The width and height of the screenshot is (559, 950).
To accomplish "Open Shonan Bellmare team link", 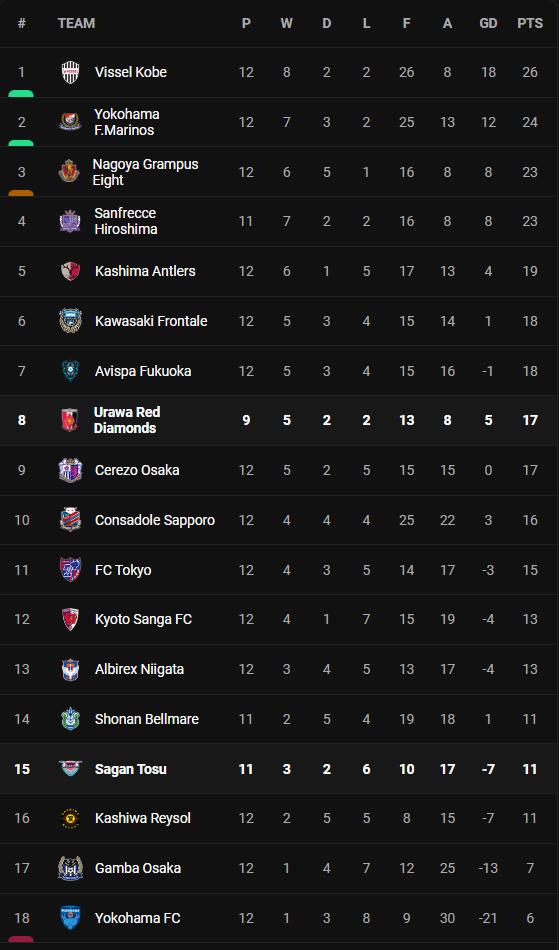I will pos(147,719).
